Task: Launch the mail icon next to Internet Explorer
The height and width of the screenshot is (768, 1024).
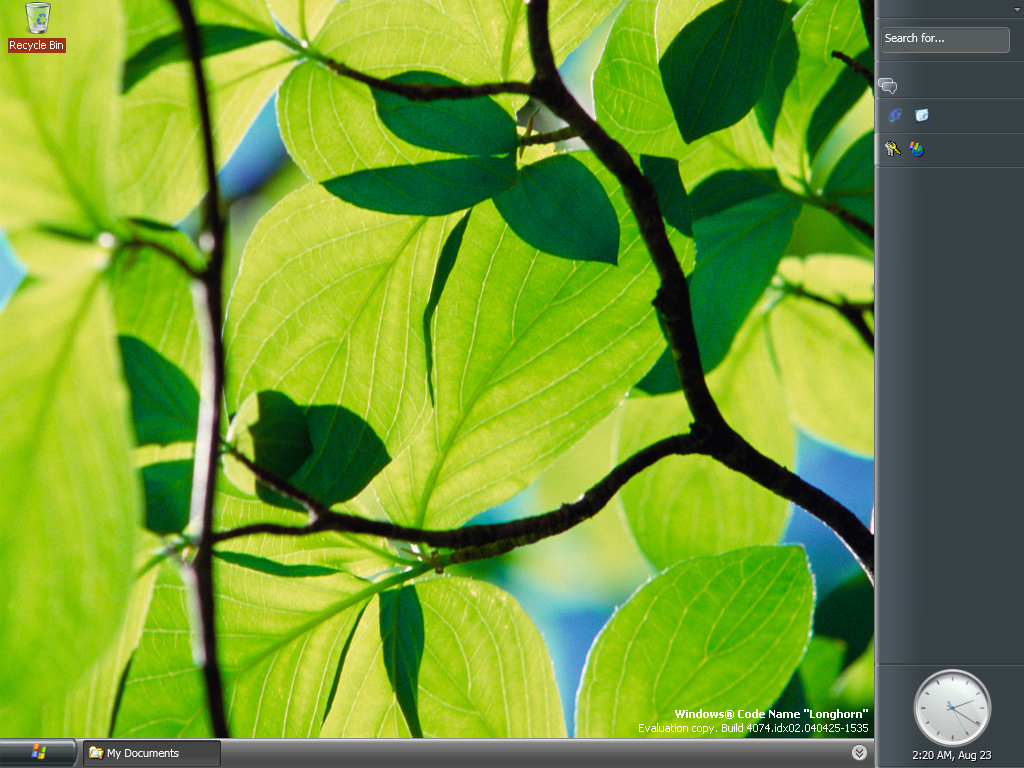Action: tap(921, 116)
